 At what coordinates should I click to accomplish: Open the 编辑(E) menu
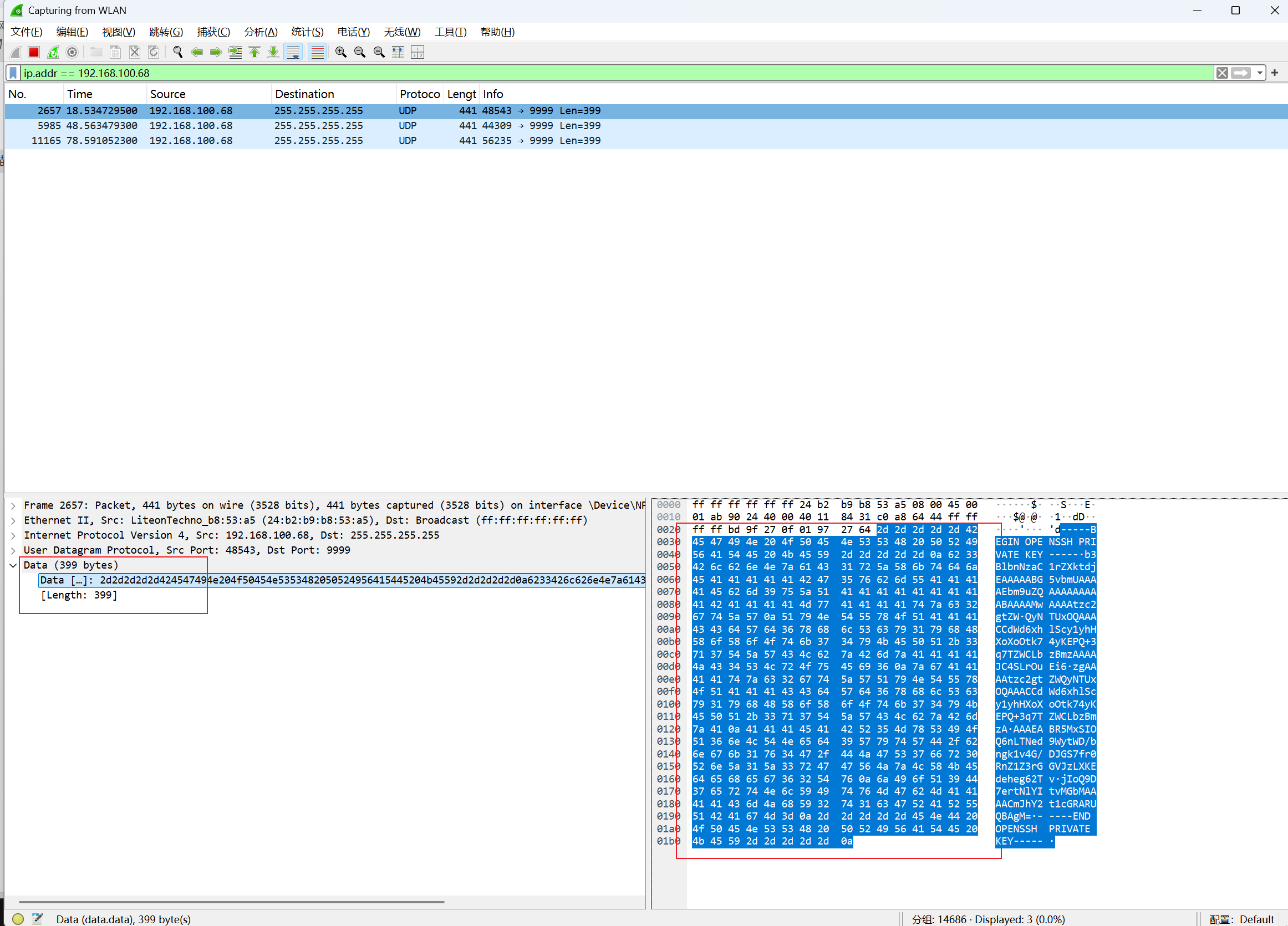coord(72,32)
